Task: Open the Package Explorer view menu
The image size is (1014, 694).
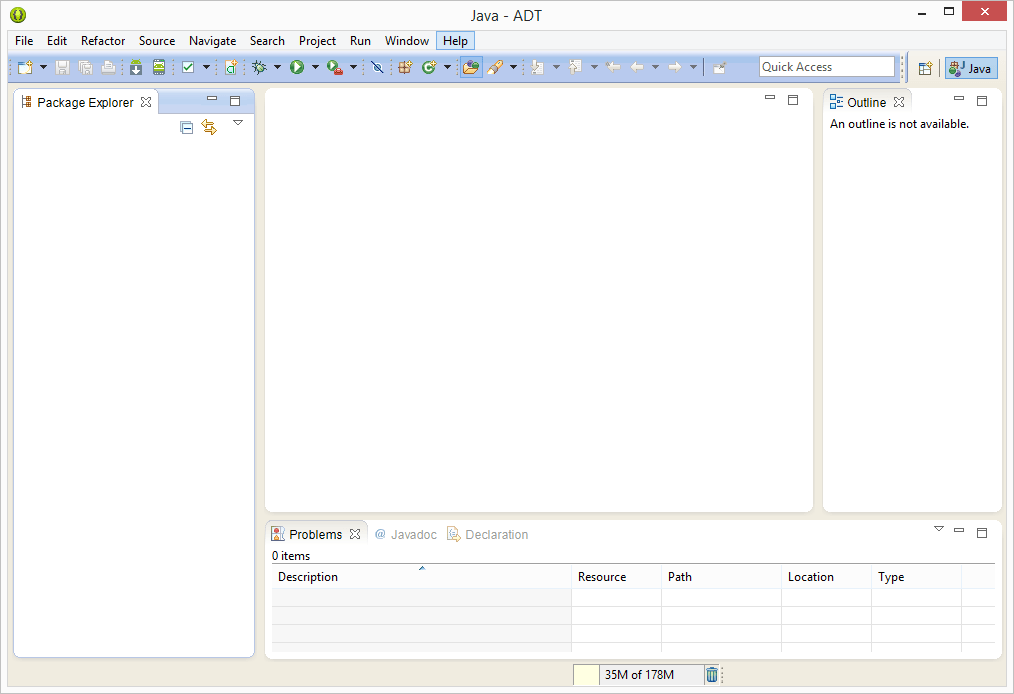Action: [238, 122]
